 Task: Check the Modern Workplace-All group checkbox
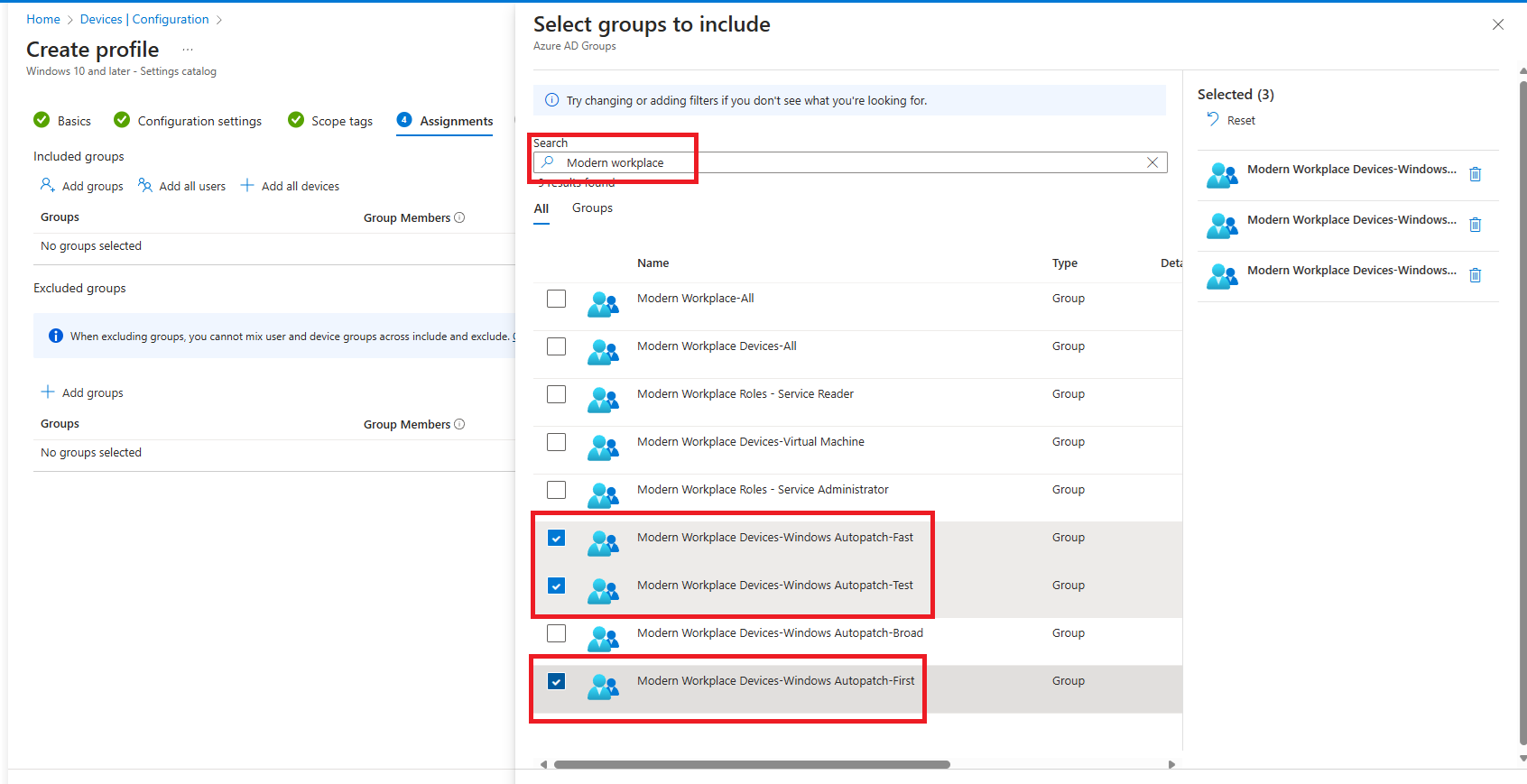(556, 299)
